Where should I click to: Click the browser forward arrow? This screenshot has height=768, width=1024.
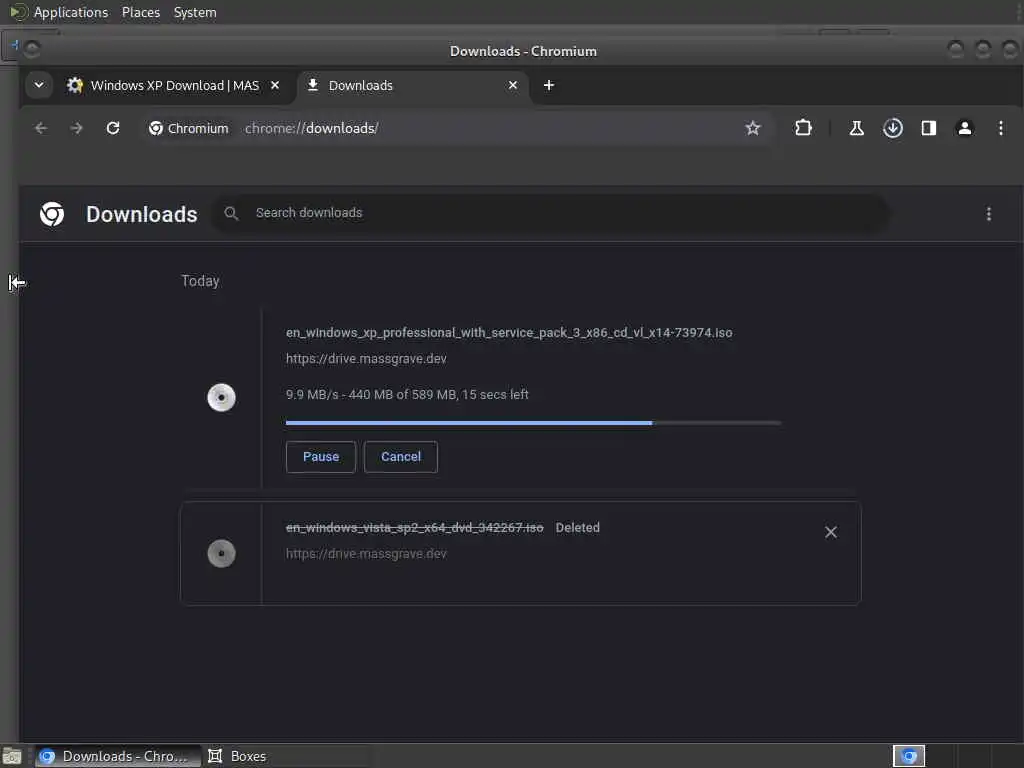76,128
